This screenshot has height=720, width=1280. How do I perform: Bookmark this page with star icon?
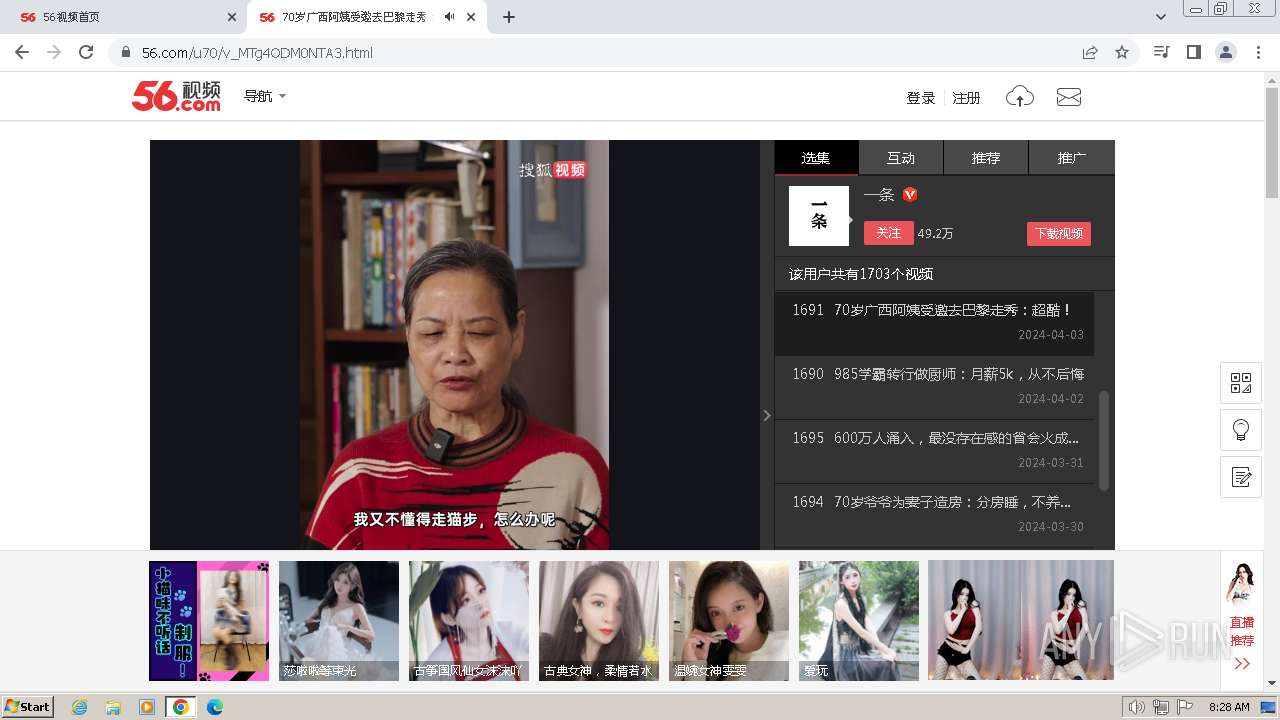tap(1122, 52)
